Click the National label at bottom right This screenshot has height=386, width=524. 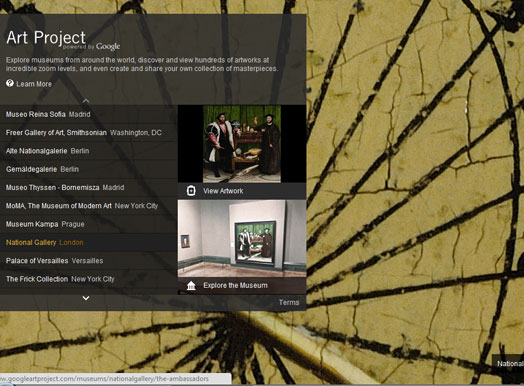point(510,364)
